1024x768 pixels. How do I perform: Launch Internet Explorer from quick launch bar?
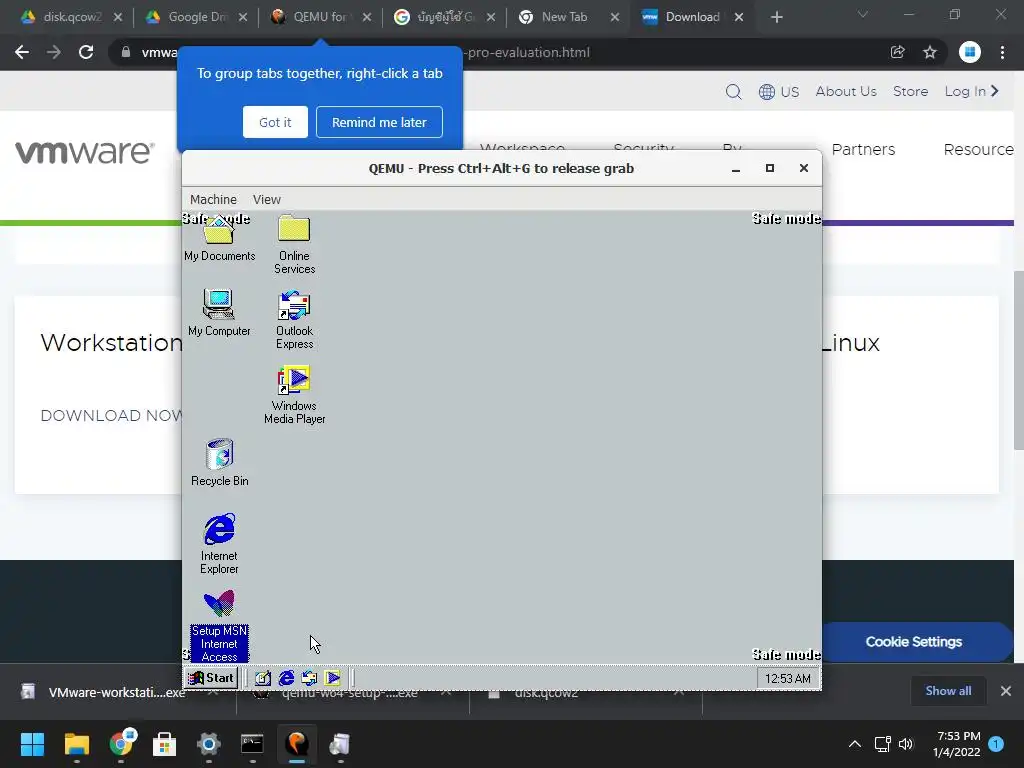tap(286, 678)
